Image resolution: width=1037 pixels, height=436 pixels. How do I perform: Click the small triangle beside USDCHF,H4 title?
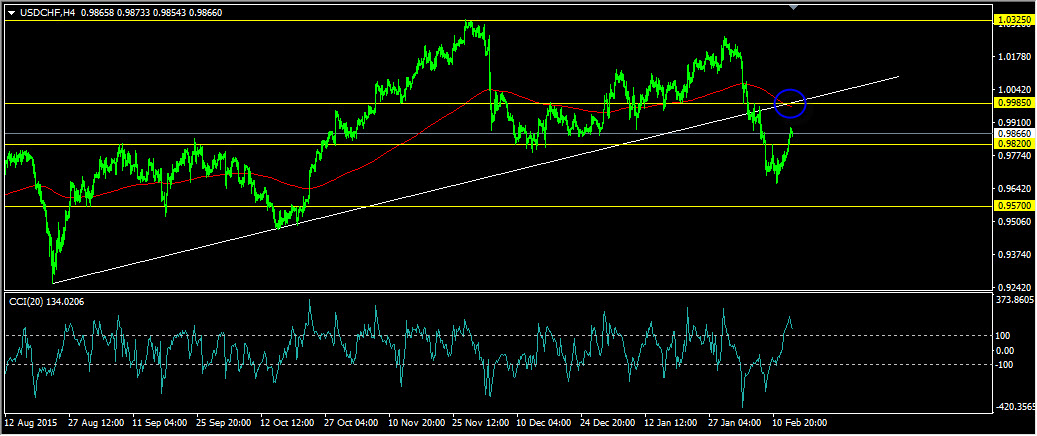pos(11,11)
